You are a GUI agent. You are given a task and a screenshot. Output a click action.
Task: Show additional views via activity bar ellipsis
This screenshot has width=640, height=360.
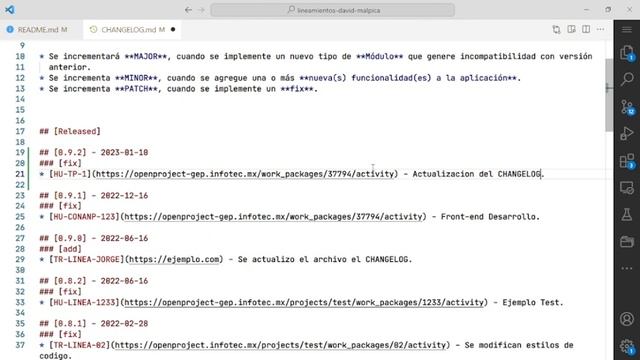point(627,268)
